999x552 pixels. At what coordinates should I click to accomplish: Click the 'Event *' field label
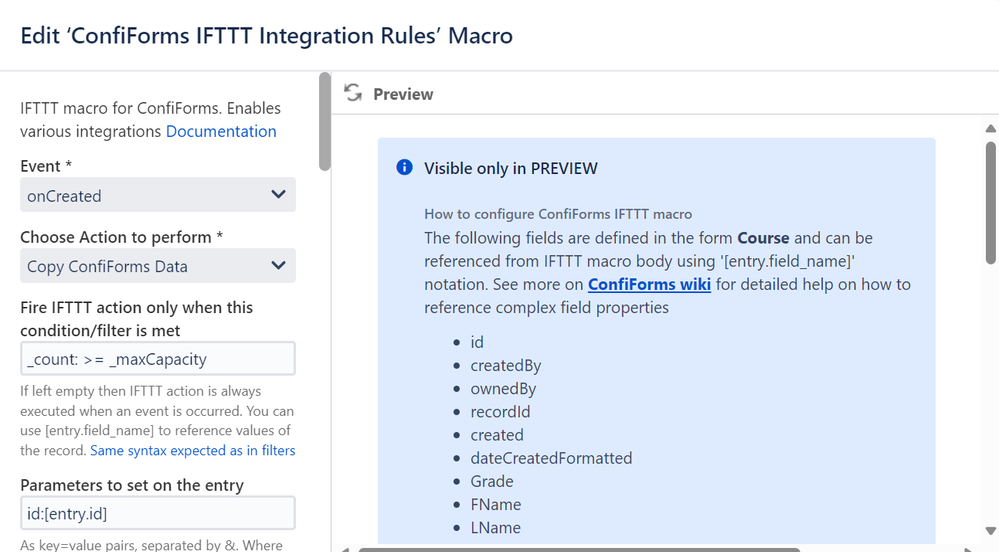[46, 166]
